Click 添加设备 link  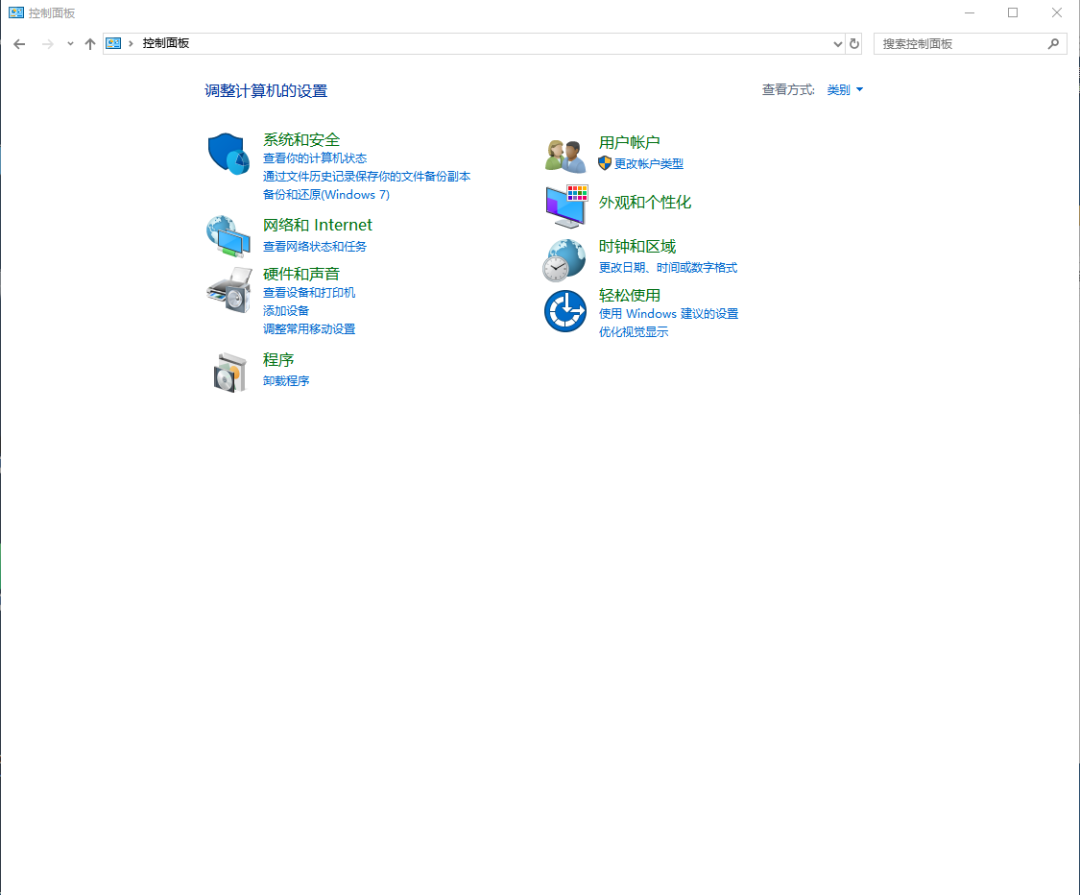coord(286,311)
